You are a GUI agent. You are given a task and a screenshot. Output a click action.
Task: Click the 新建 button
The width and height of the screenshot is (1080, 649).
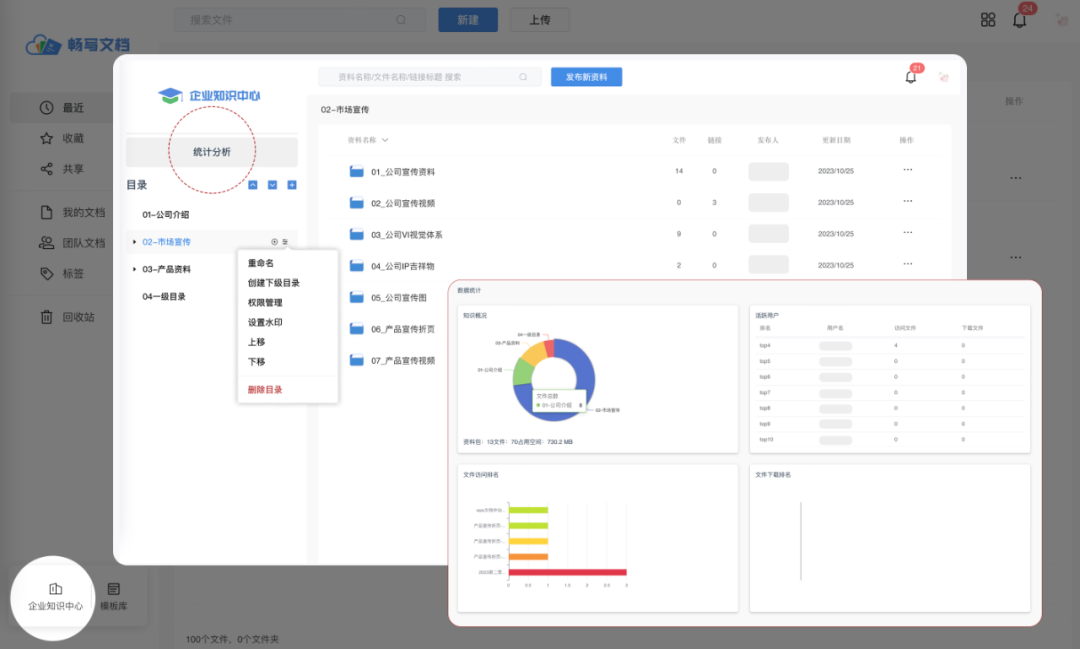pyautogui.click(x=468, y=20)
